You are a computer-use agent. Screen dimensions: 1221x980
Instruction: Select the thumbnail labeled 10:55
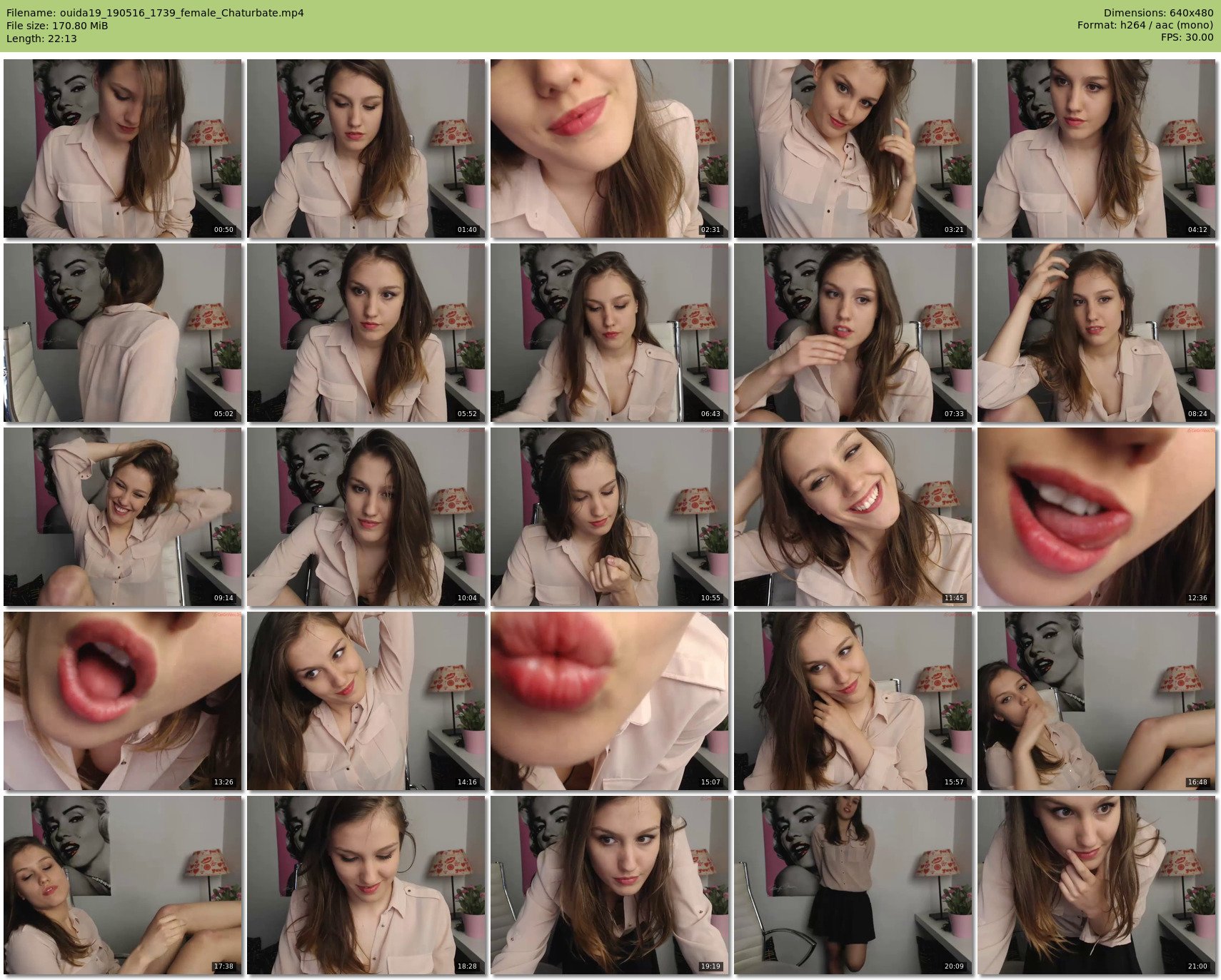[610, 517]
